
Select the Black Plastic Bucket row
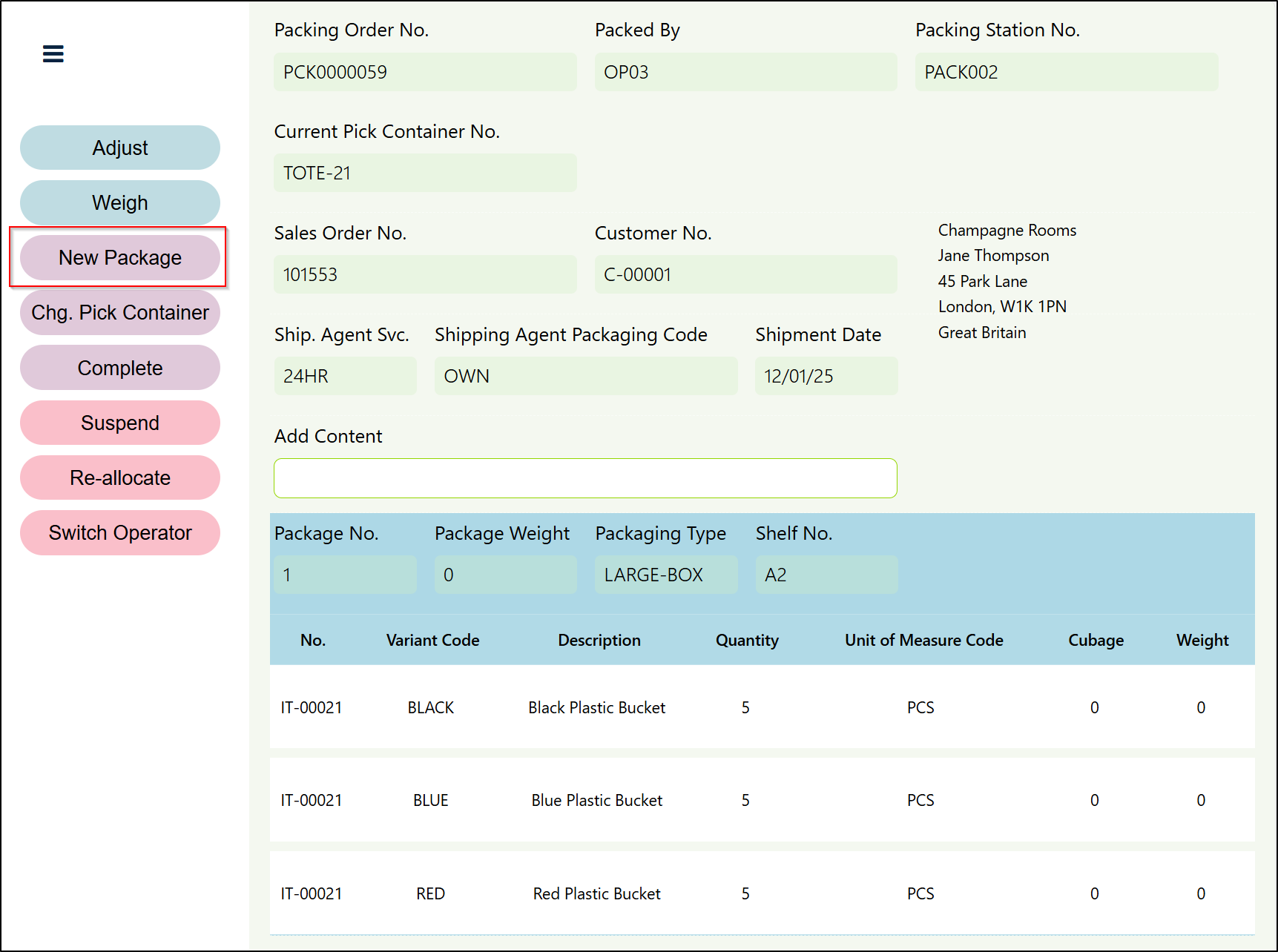[596, 707]
